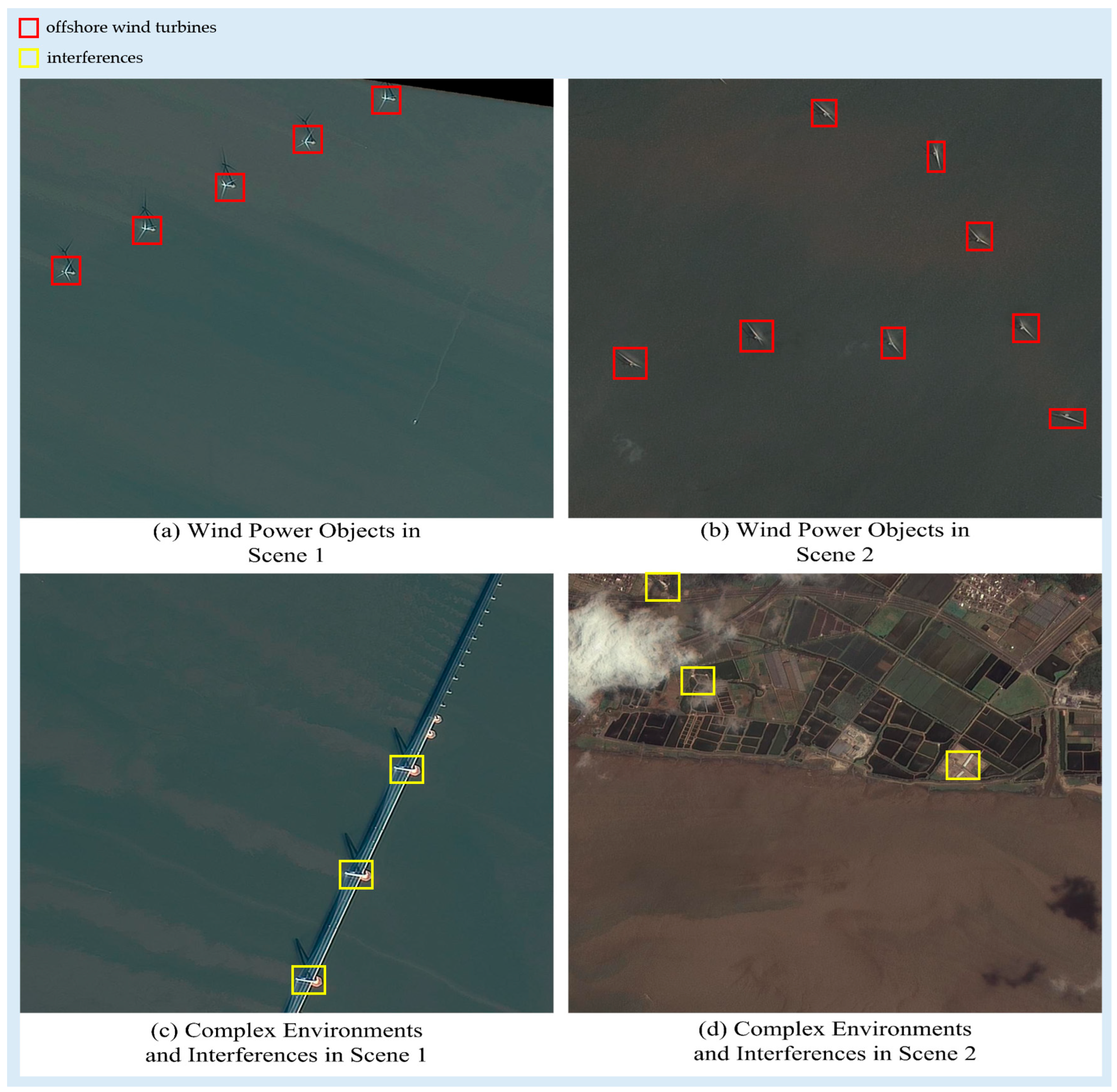Click the leftmost red turbine box in panel (b)
The image size is (1117, 1092).
(x=630, y=363)
